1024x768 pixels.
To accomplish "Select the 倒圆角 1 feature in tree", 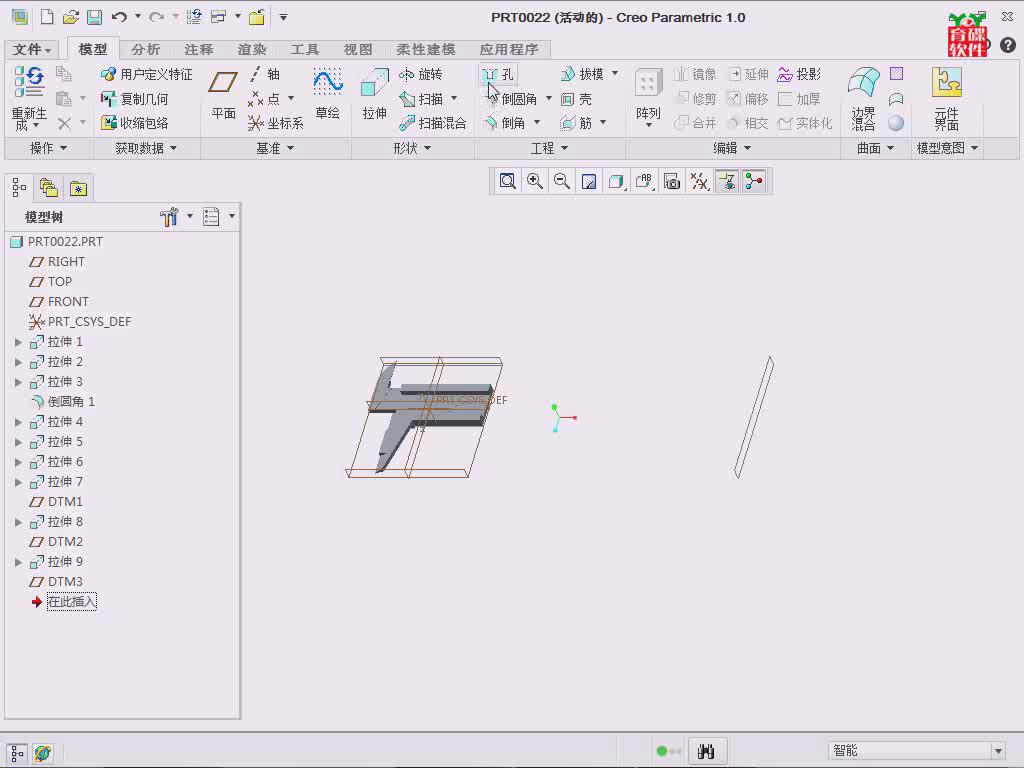I will (63, 402).
